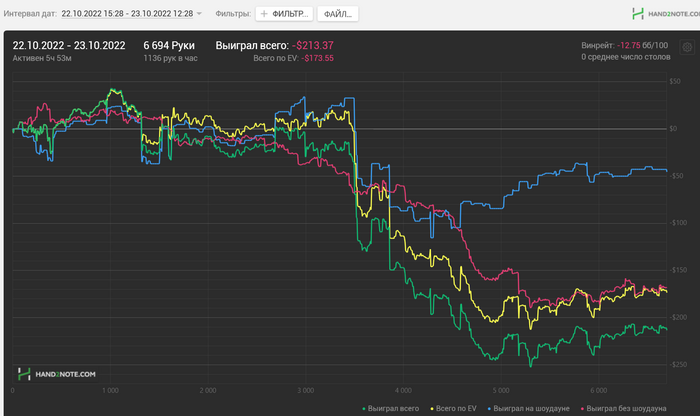This screenshot has height=416, width=700.
Task: Click the 0 среднее число столов text
Action: coord(625,57)
